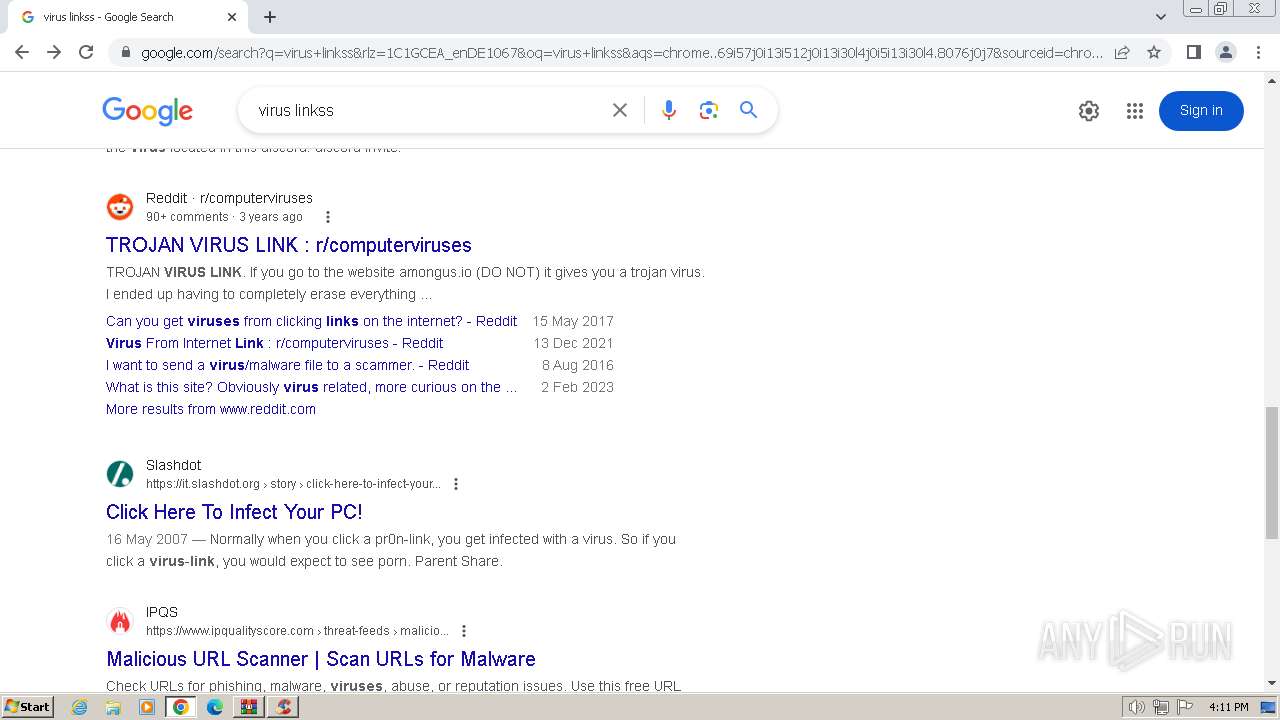Submit search with magnifier icon
Viewport: 1280px width, 720px height.
748,110
